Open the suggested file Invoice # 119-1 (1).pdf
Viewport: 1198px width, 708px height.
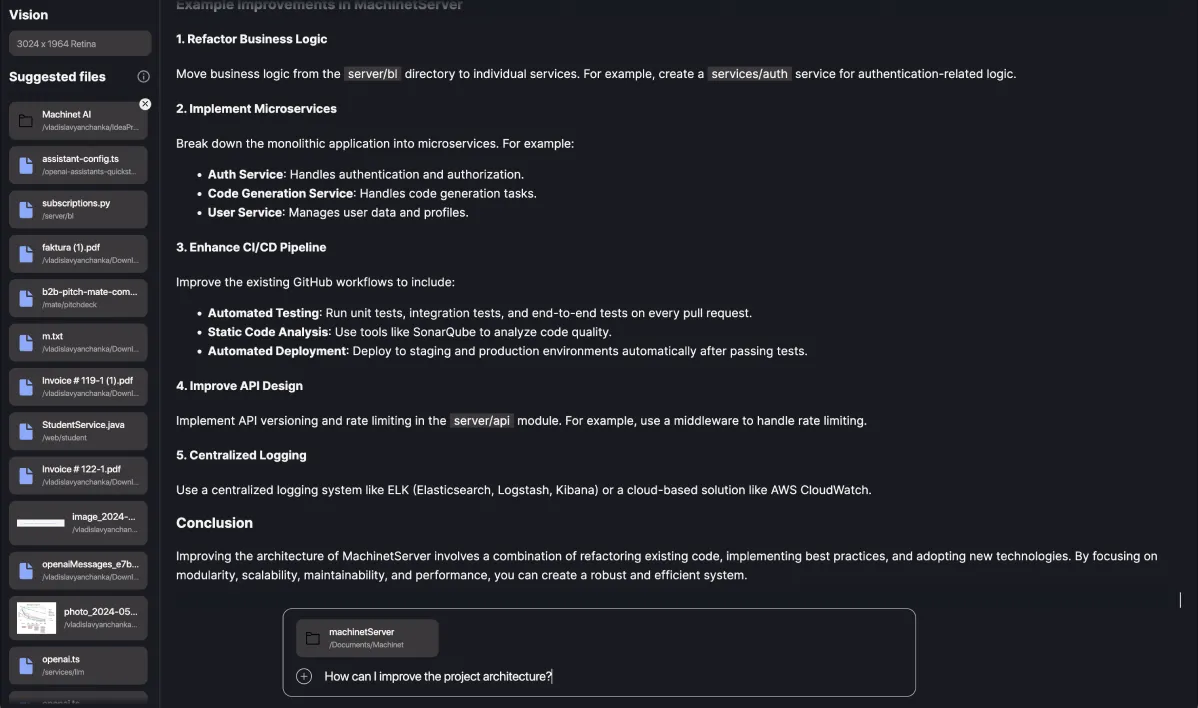pos(78,386)
